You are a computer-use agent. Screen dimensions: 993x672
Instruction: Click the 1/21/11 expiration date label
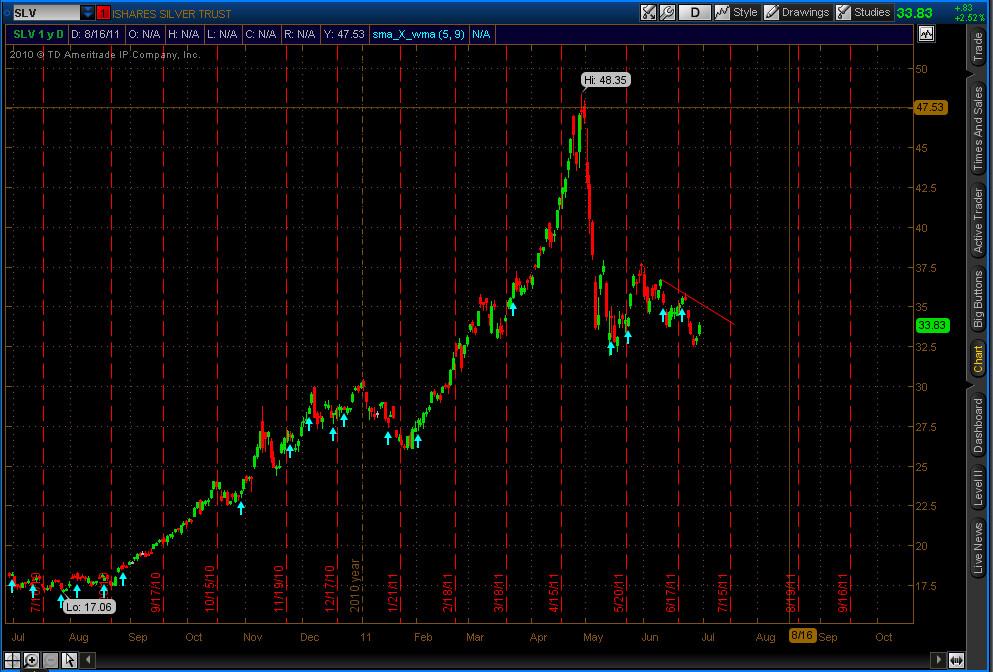(393, 592)
